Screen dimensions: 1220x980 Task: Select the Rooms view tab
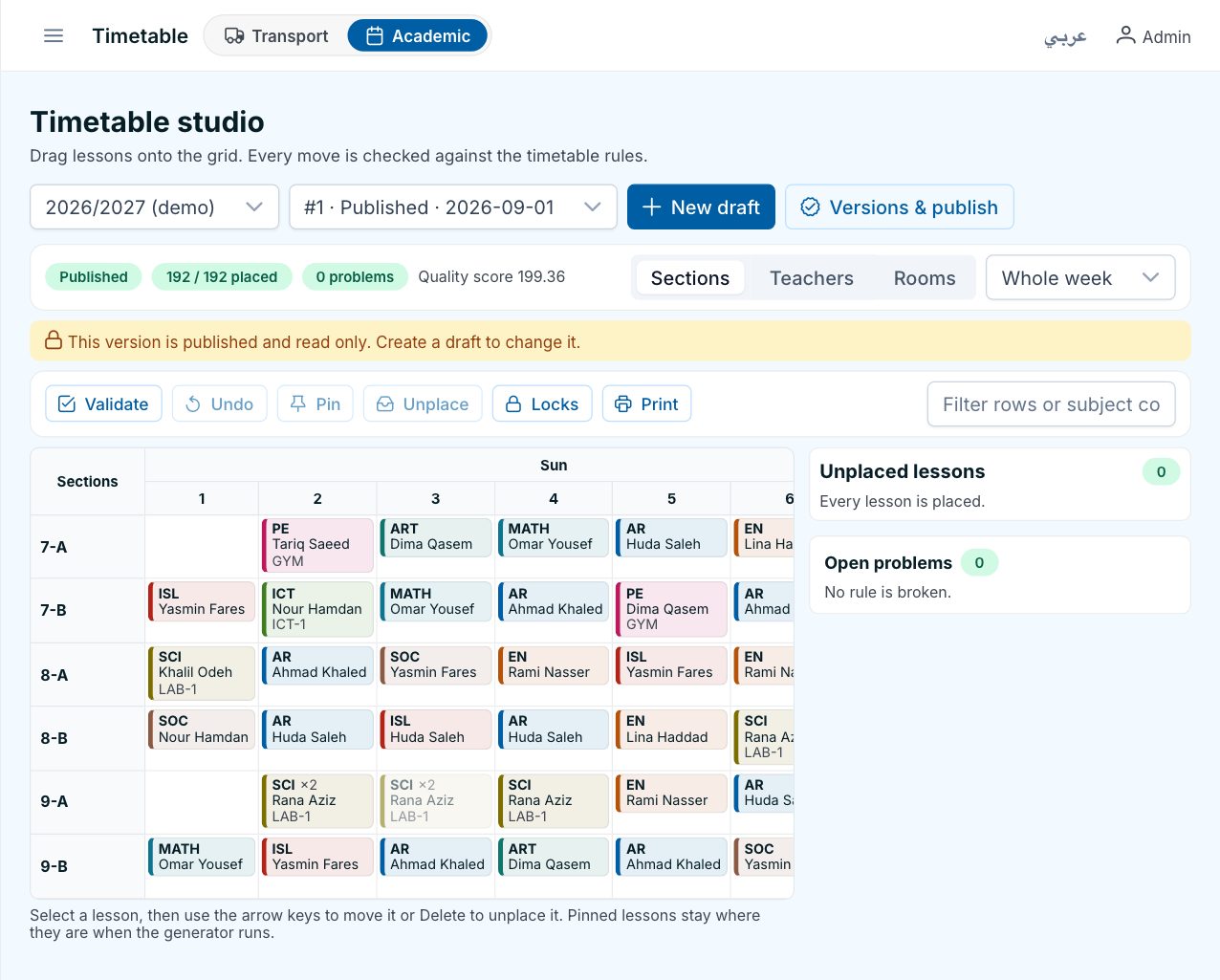[x=925, y=277]
